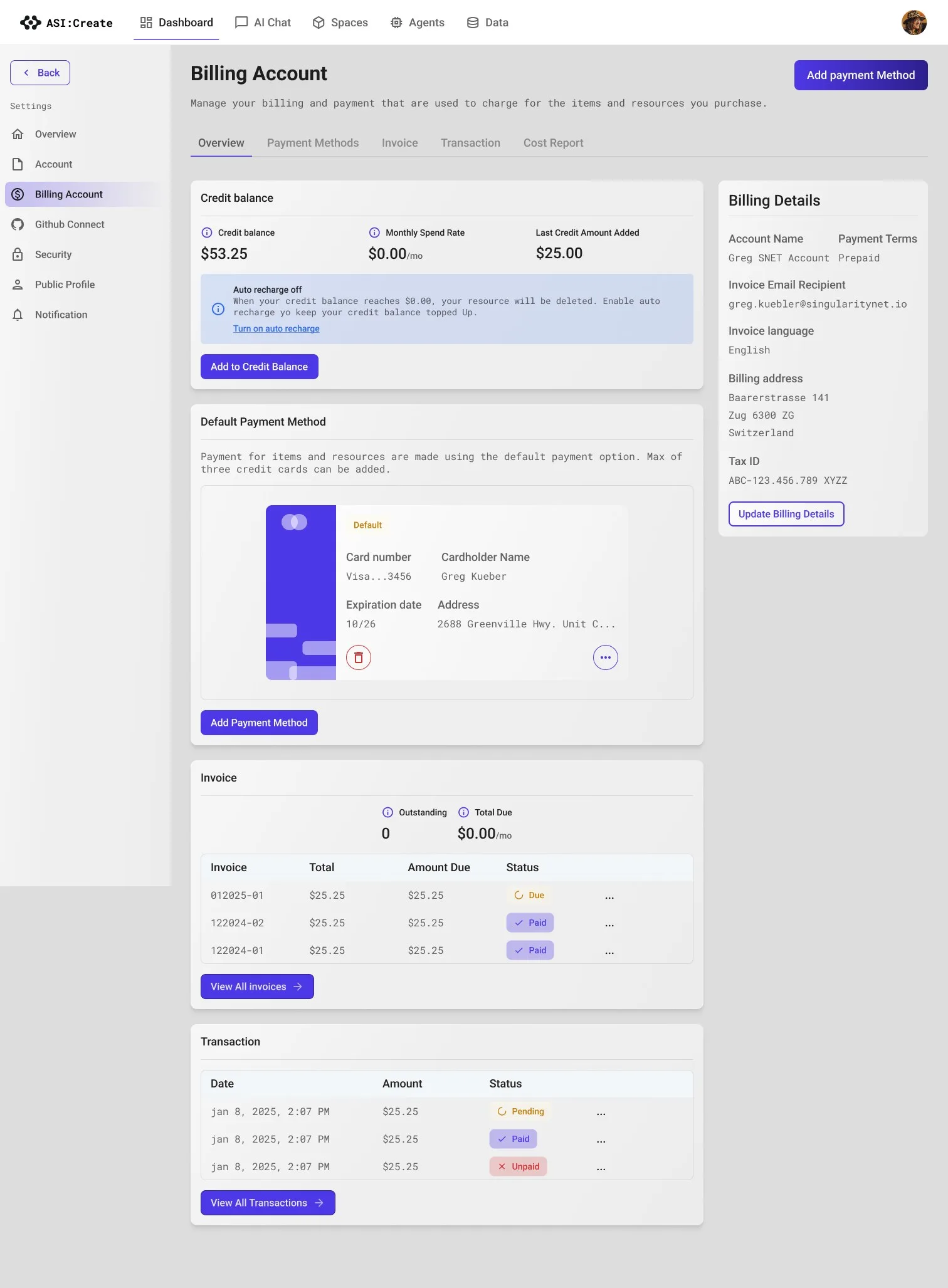Select Overview home icon in sidebar
This screenshot has width=948, height=1288.
coord(18,134)
